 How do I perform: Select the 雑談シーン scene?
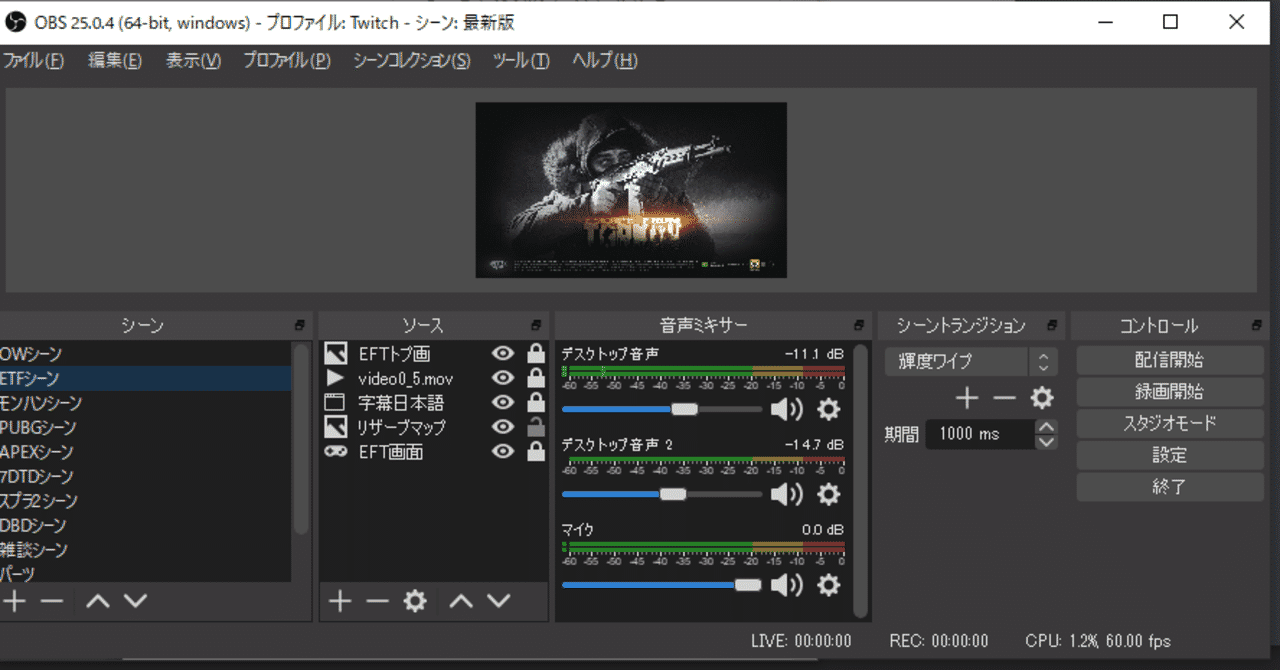146,550
